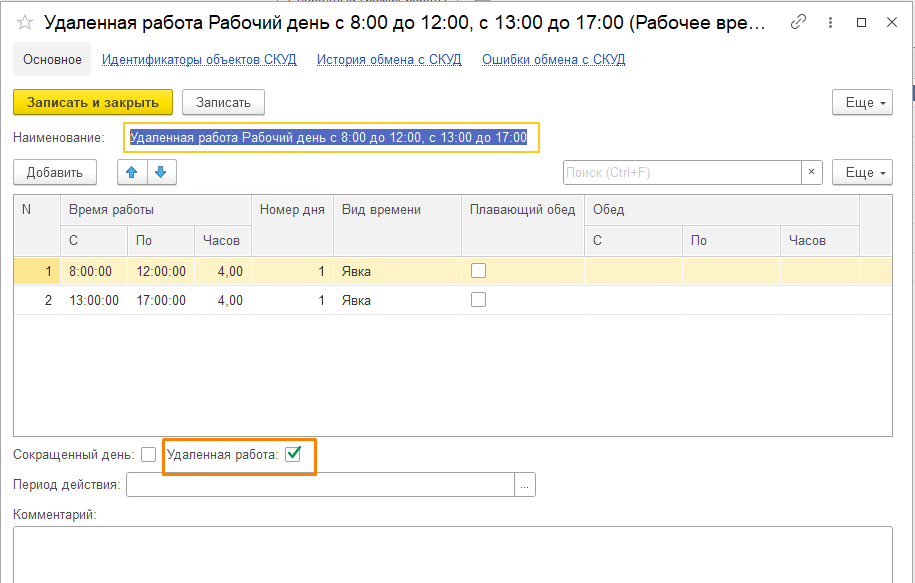Screen dimensions: 915x583
Task: Open the История обмена с СКУД tab
Action: 389,59
